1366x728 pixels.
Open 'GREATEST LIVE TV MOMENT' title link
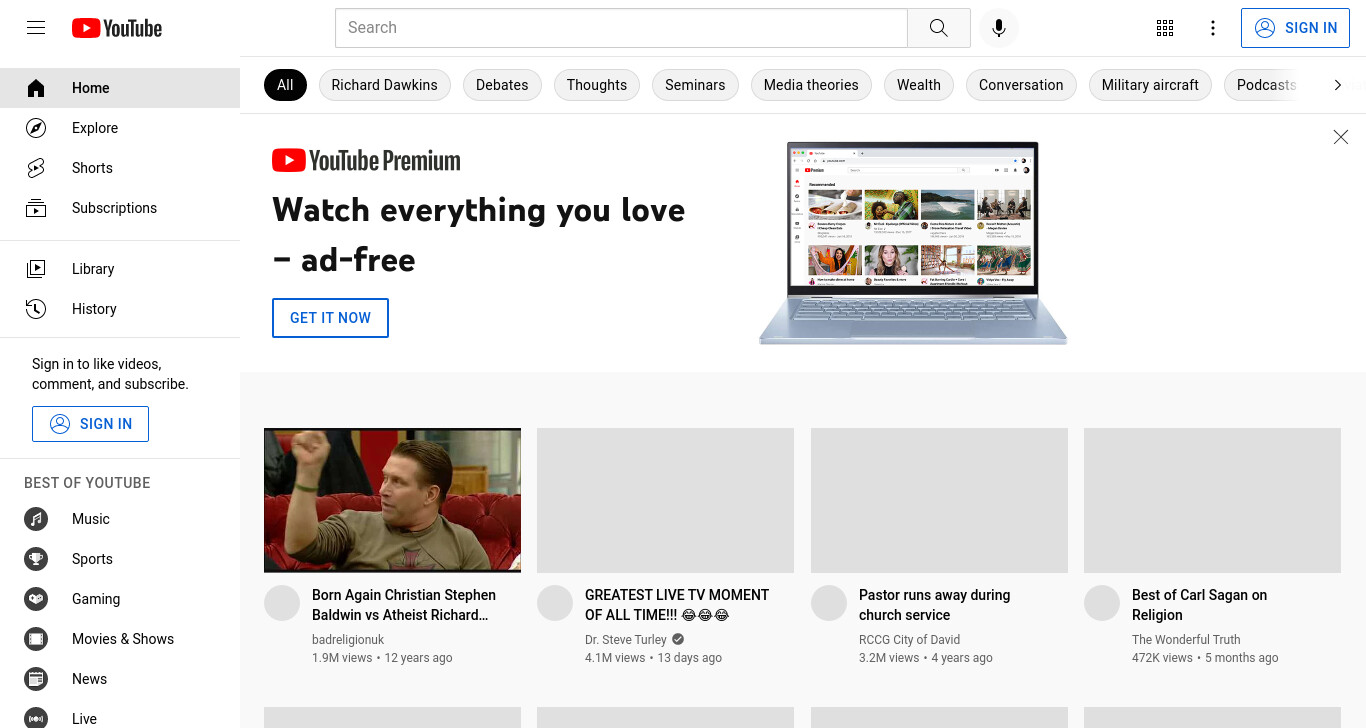point(677,605)
